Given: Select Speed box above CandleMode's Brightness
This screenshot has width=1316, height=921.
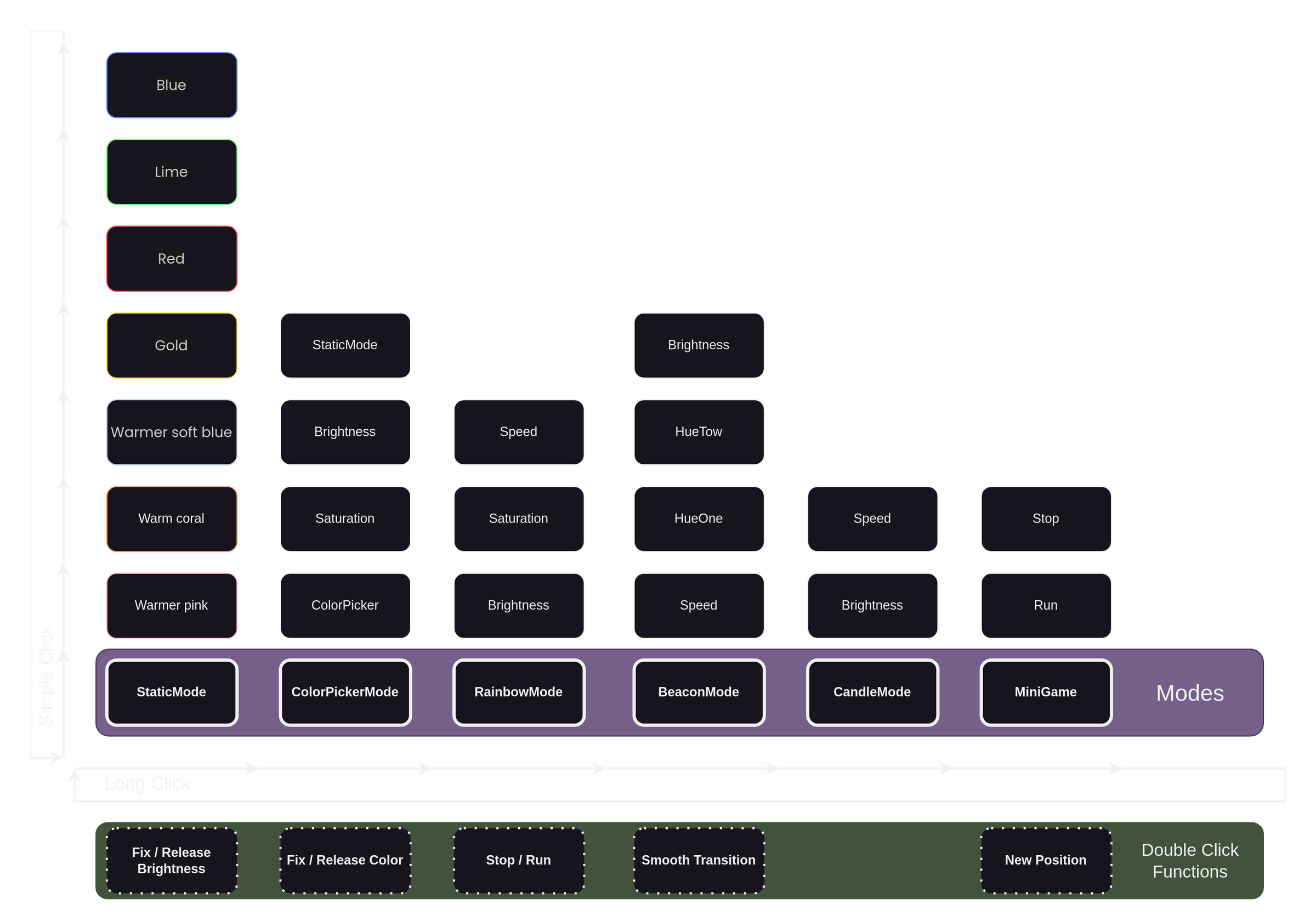Looking at the screenshot, I should 872,519.
